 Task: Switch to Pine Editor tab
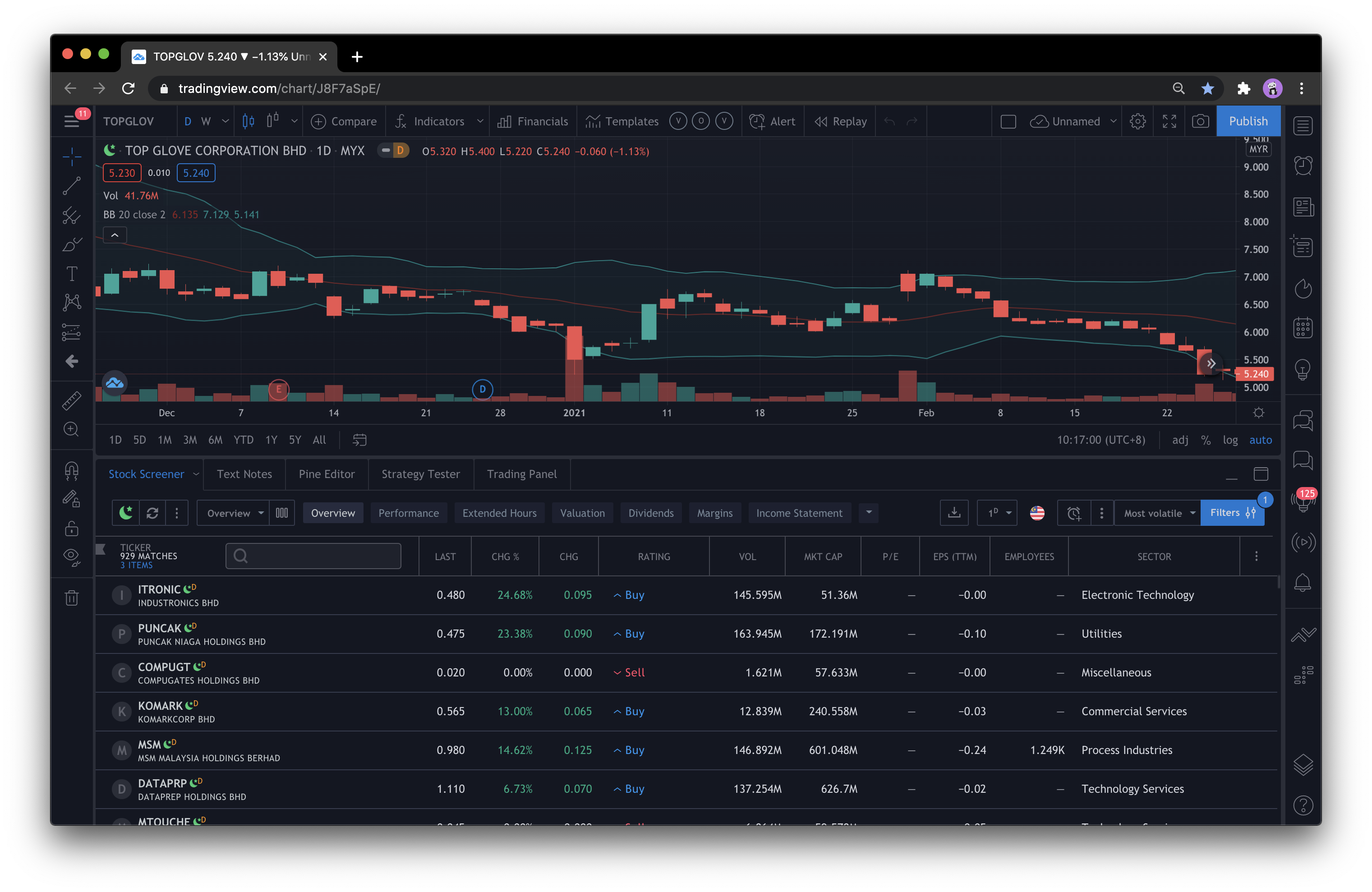(327, 474)
